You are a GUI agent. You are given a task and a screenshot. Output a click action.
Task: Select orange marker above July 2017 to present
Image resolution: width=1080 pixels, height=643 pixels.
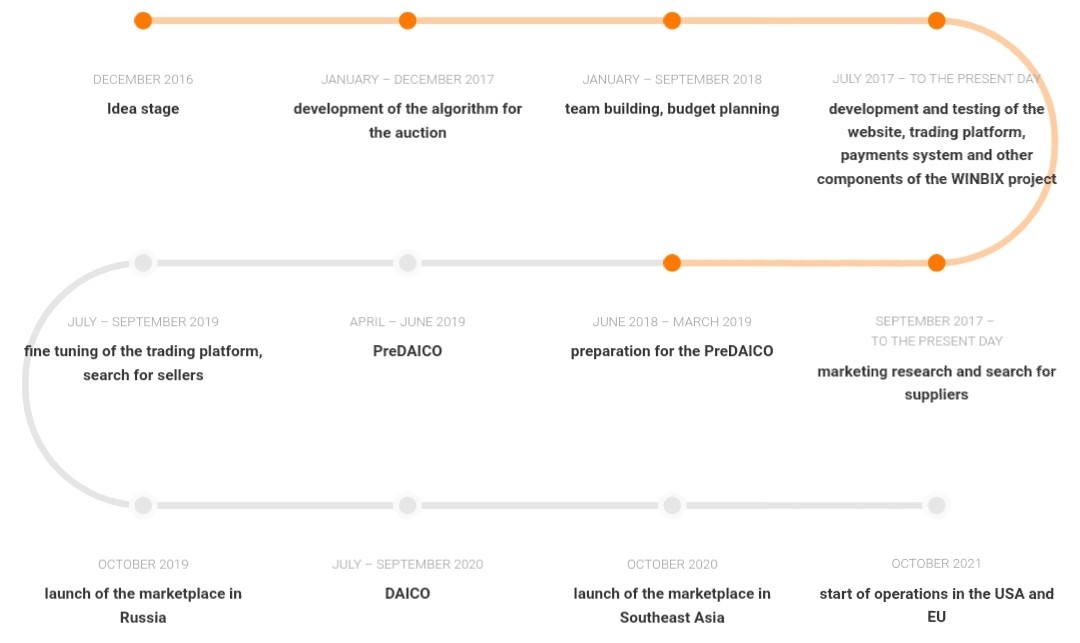[x=937, y=21]
